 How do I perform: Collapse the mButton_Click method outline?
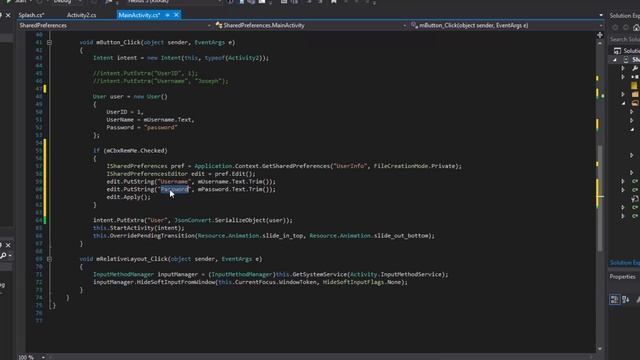tap(49, 42)
